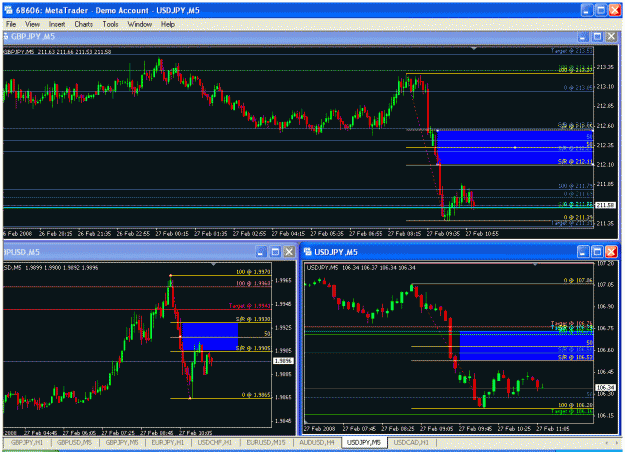Click the 1.9896 current price label
The width and height of the screenshot is (625, 452).
(283, 361)
